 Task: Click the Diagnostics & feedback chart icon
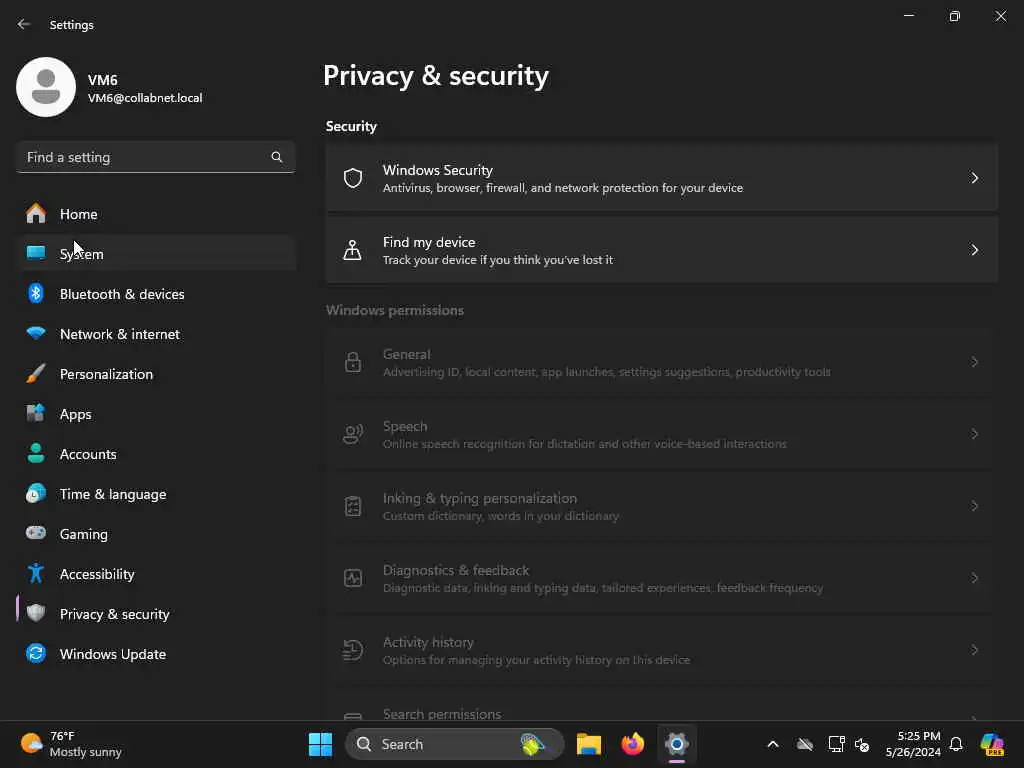(353, 578)
